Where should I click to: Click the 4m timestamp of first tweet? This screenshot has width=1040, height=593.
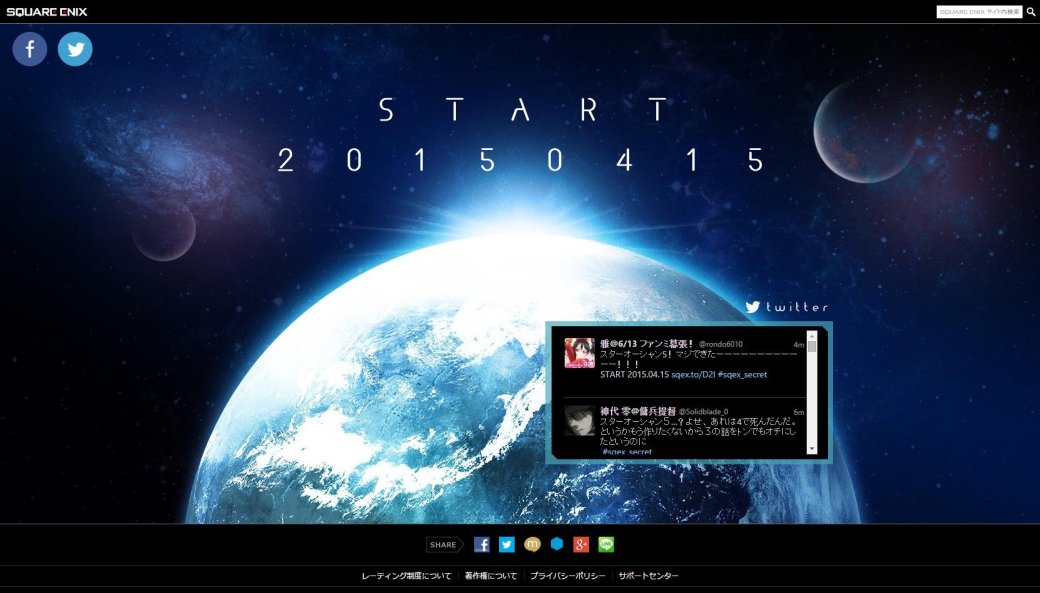[799, 345]
